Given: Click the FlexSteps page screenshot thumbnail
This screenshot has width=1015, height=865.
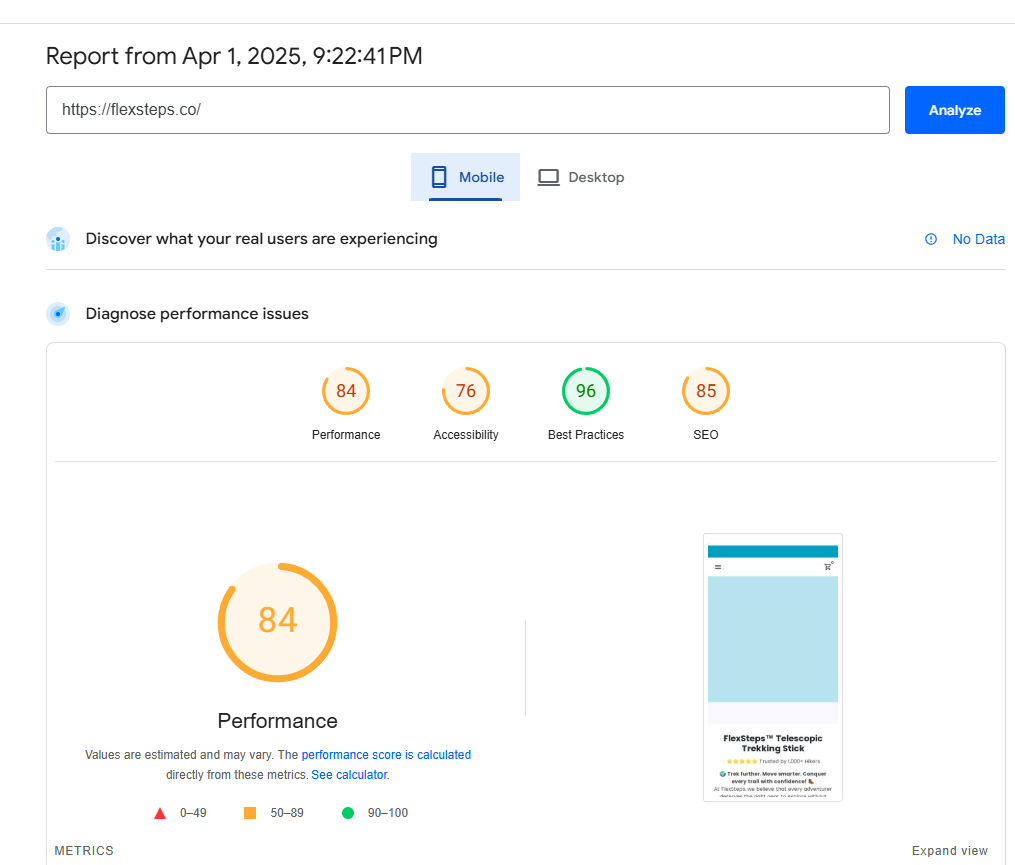Looking at the screenshot, I should pyautogui.click(x=772, y=667).
